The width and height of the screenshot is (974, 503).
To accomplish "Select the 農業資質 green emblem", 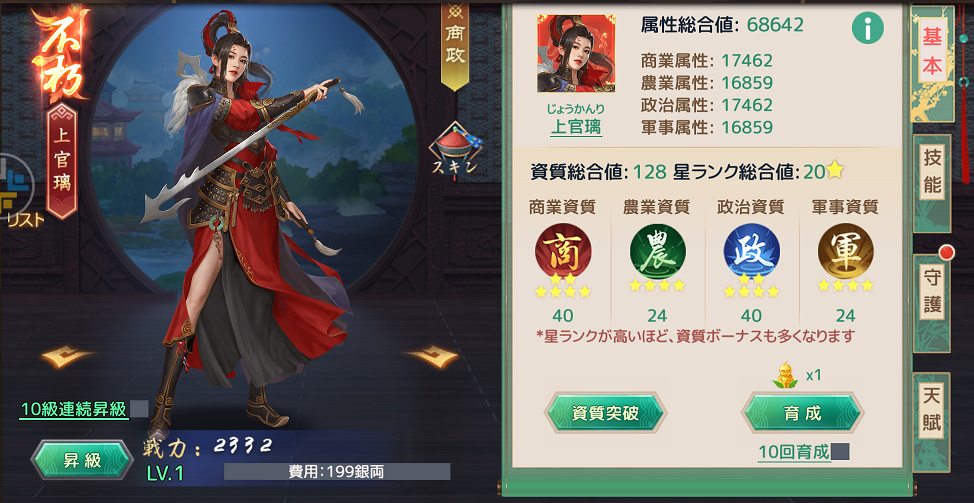I will pos(657,250).
